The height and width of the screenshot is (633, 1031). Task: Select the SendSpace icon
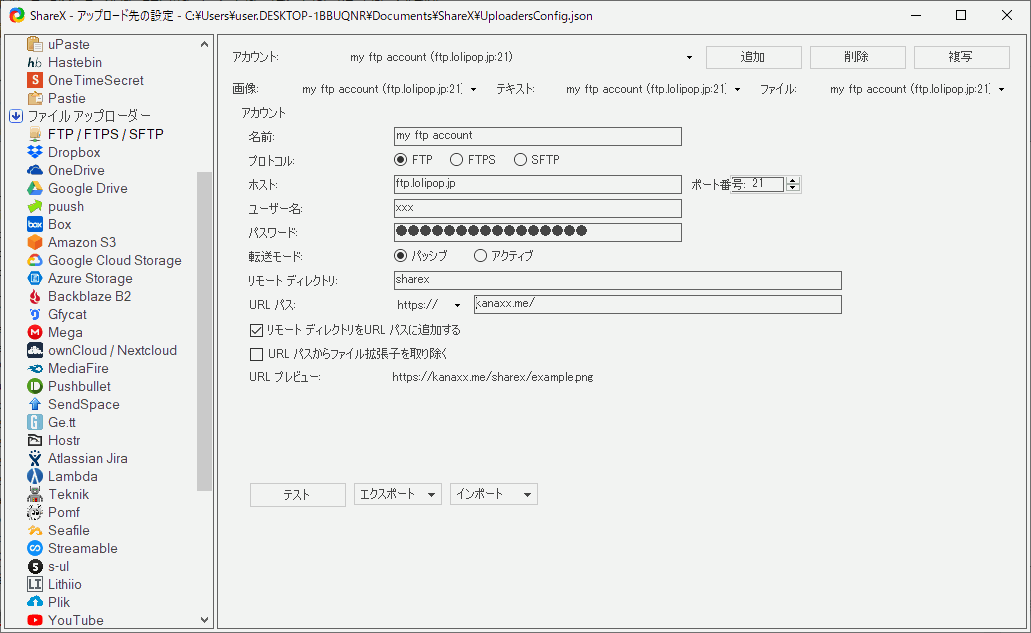click(x=35, y=404)
